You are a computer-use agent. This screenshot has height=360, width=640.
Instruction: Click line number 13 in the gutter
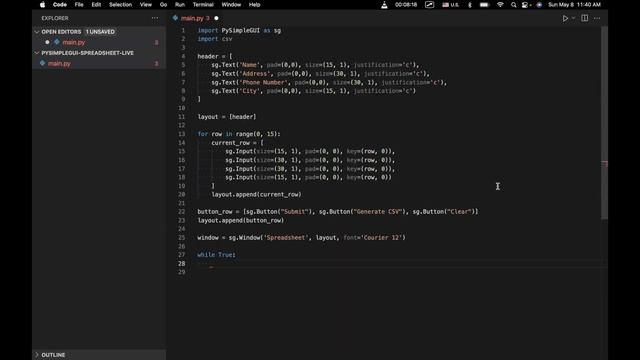182,134
